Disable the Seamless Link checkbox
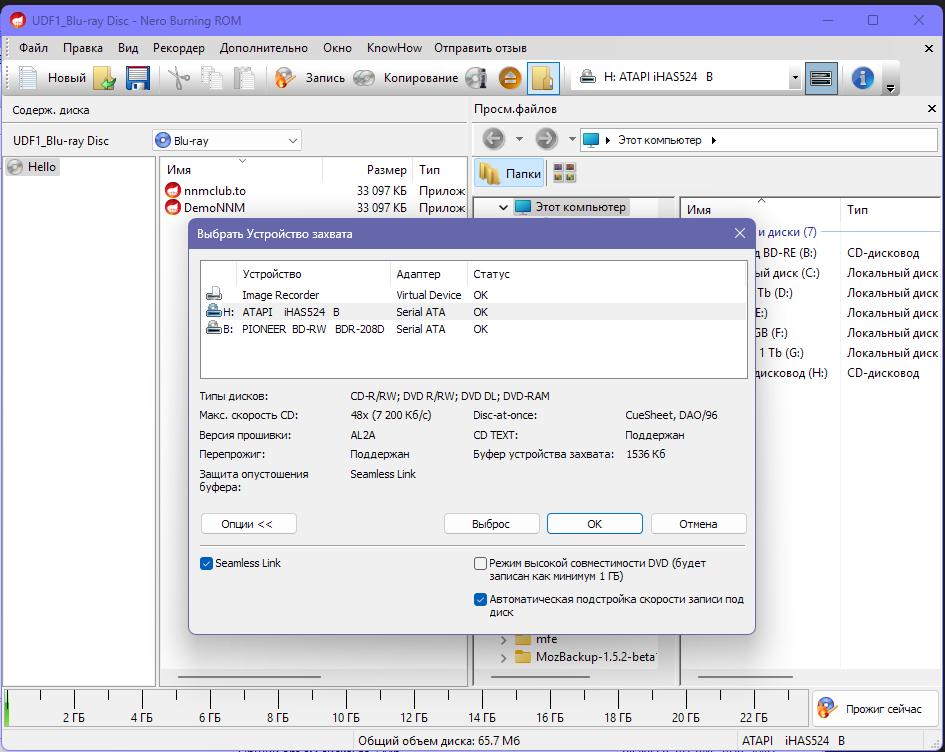This screenshot has height=752, width=945. [x=206, y=563]
